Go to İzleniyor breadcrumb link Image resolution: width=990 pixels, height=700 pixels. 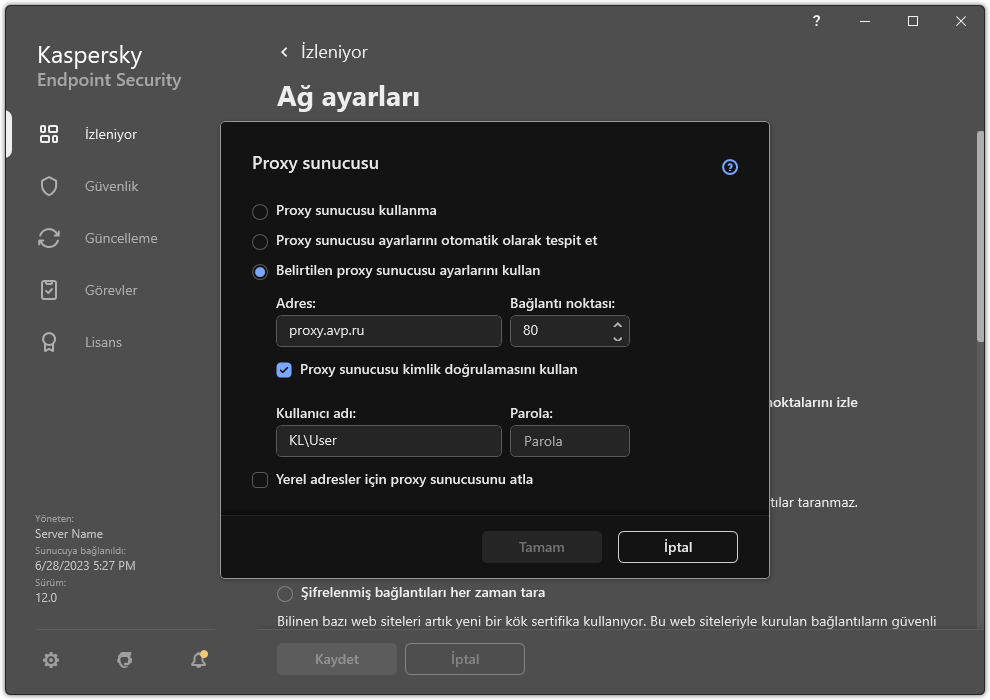[x=332, y=52]
